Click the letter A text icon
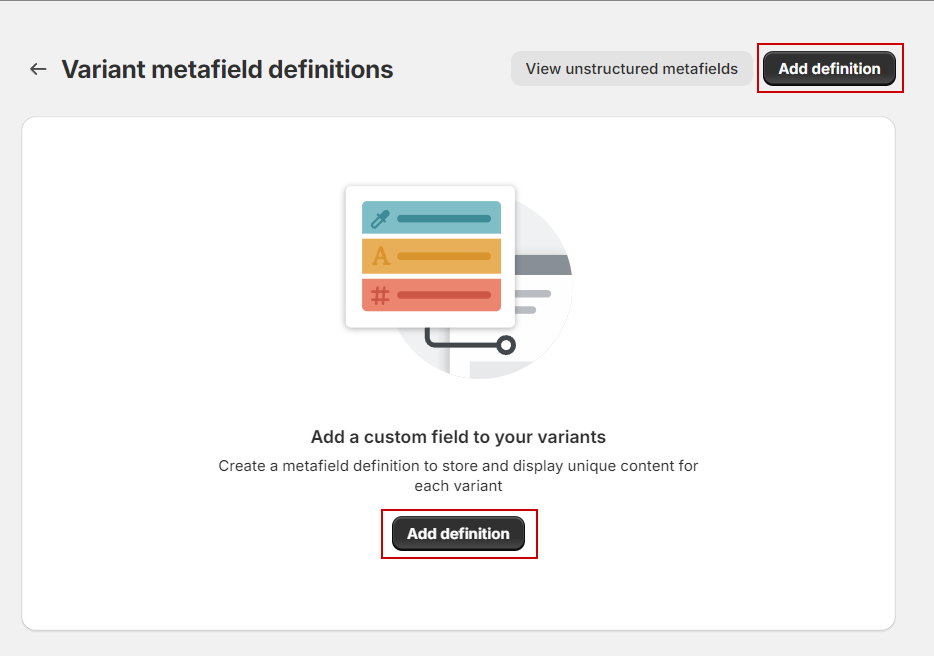Screen dimensions: 934x656 (x=380, y=257)
